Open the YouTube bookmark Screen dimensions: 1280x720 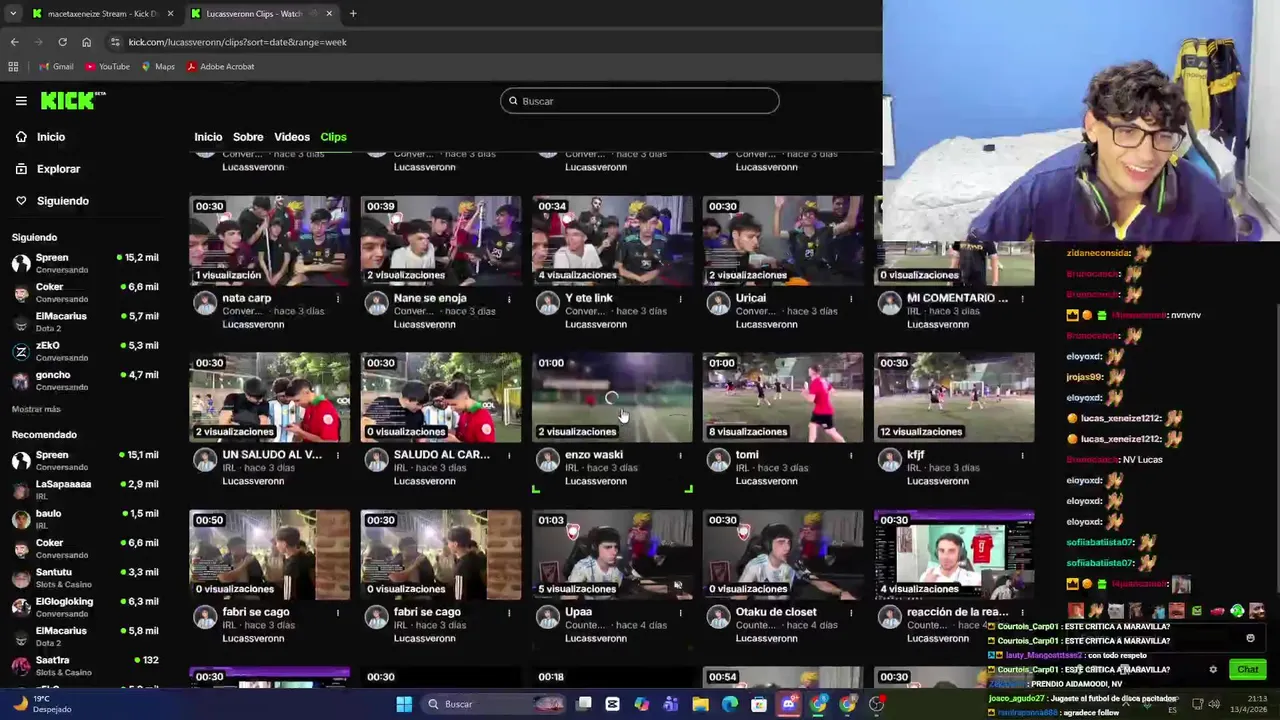coord(107,67)
